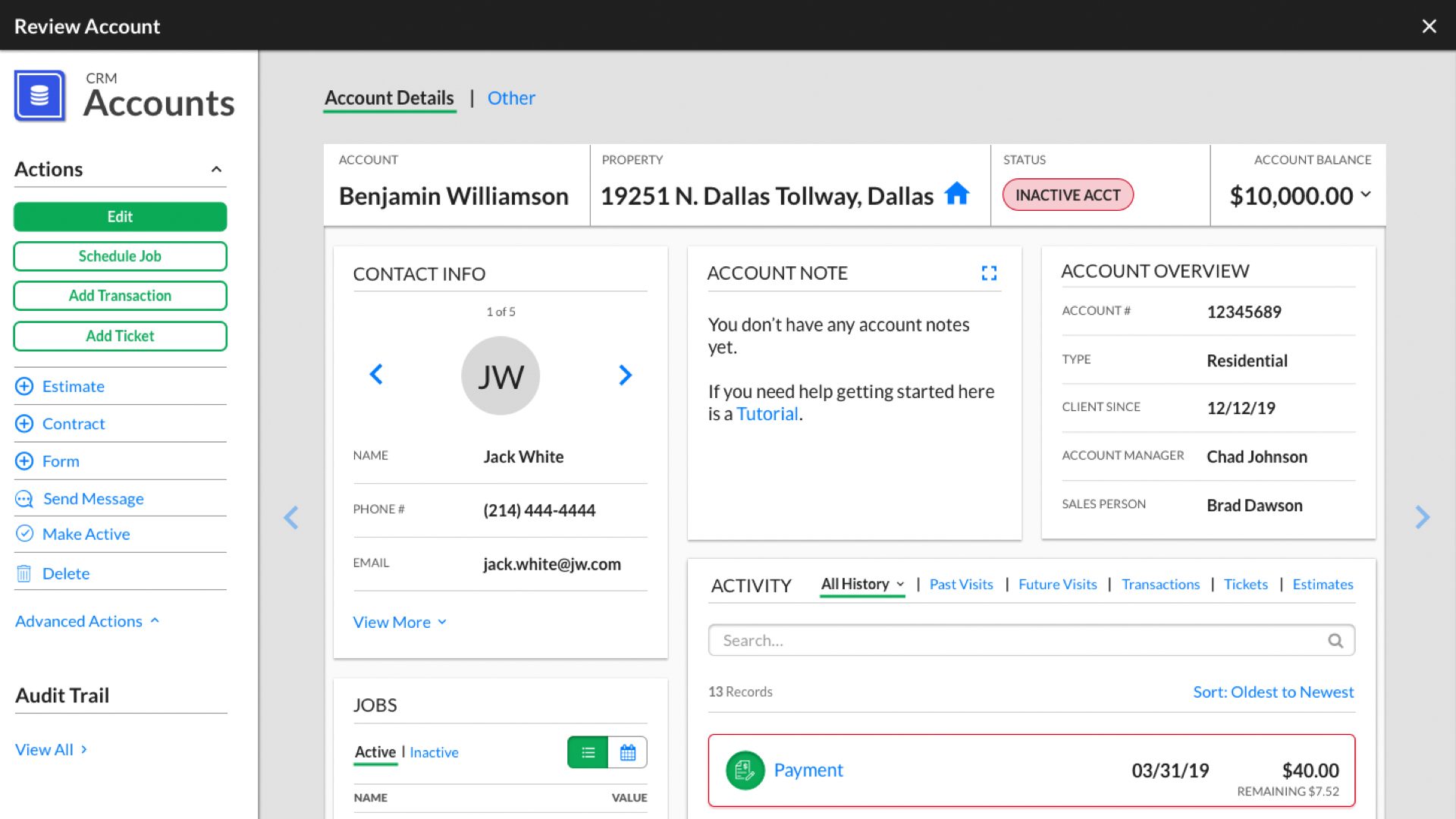
Task: Click the Activity search input field
Action: click(1016, 641)
